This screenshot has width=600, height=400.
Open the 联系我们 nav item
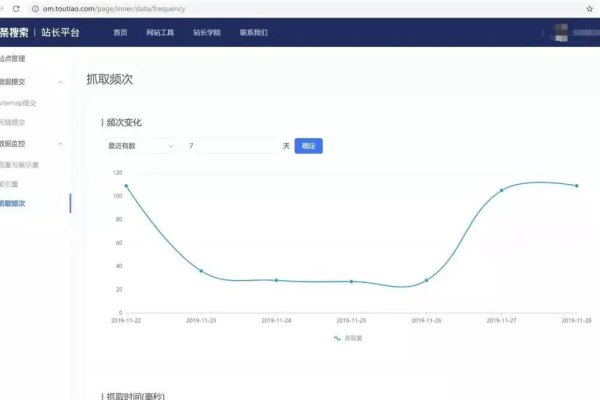pos(253,33)
